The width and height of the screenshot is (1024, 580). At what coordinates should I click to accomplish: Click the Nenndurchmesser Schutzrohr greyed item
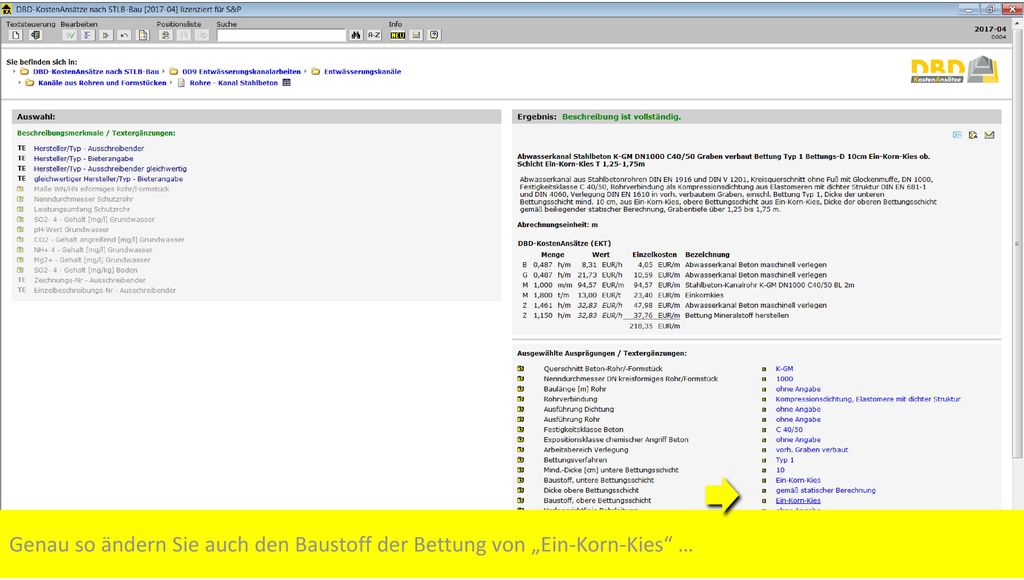[84, 199]
